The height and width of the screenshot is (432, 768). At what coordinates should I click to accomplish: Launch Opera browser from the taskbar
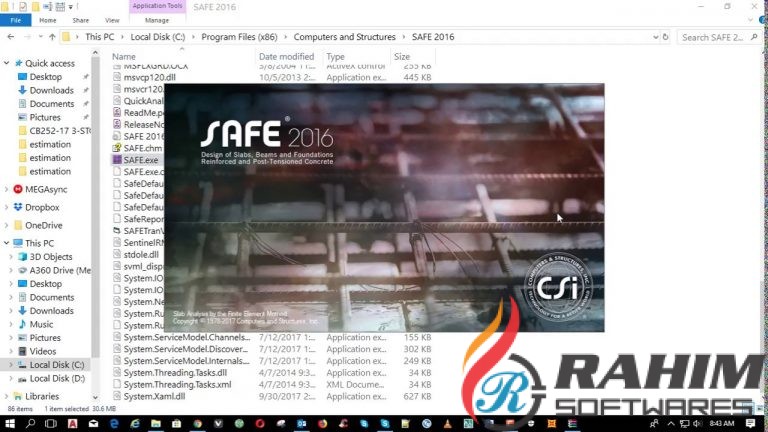[260, 424]
